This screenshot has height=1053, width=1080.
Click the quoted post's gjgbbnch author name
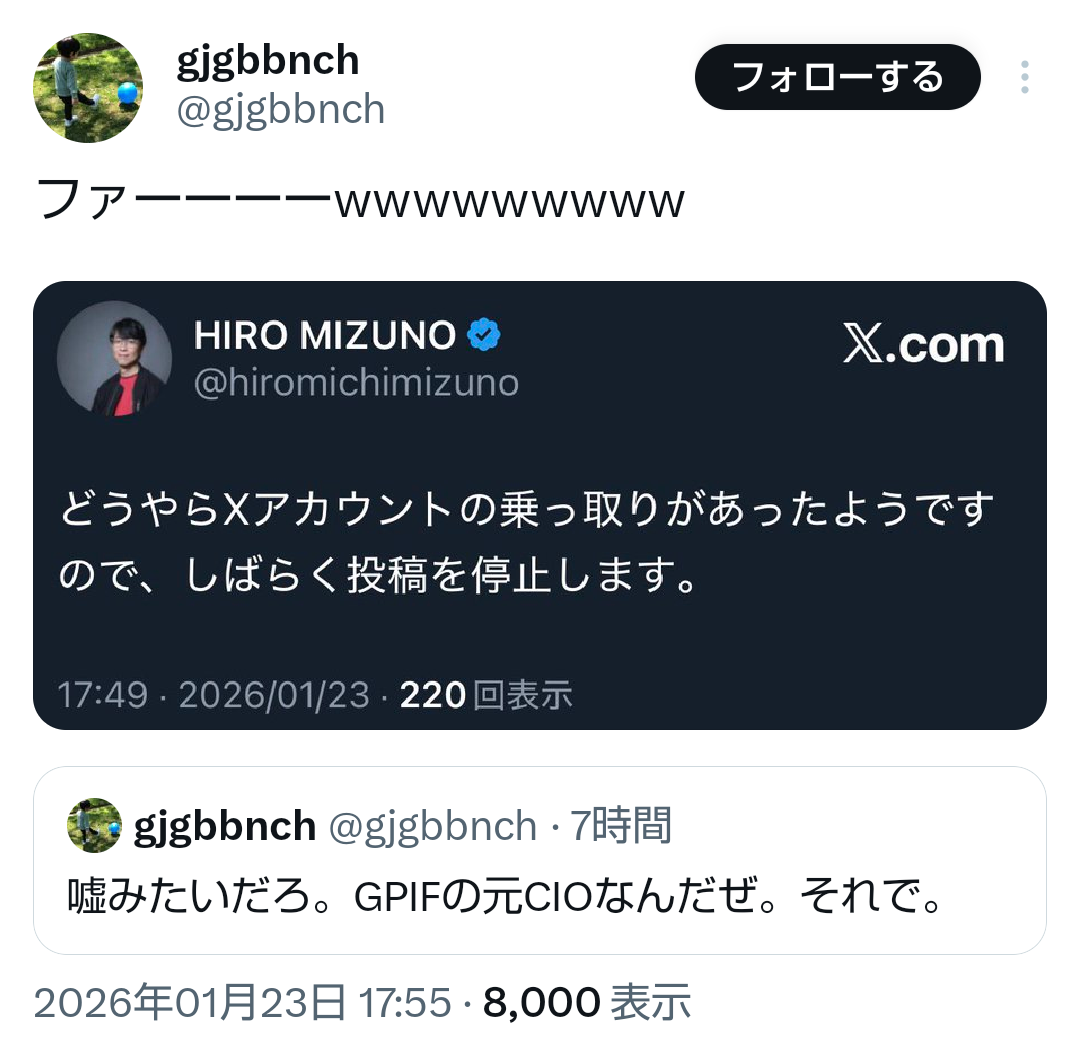click(x=225, y=825)
